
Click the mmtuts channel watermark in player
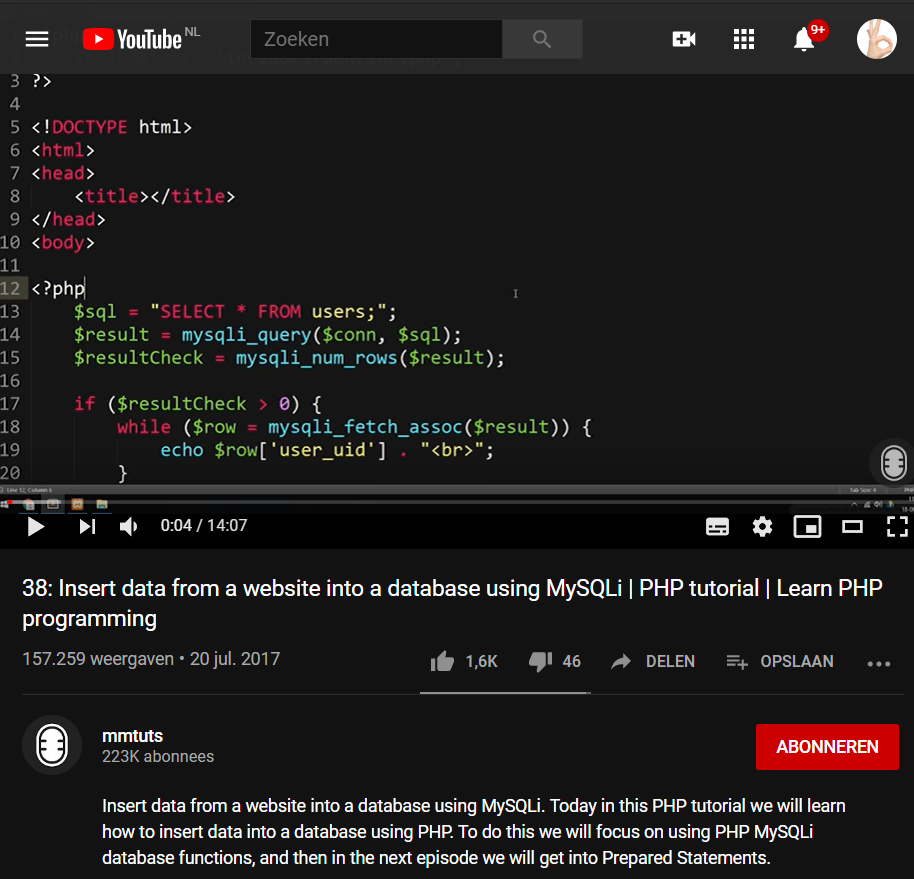[x=894, y=463]
